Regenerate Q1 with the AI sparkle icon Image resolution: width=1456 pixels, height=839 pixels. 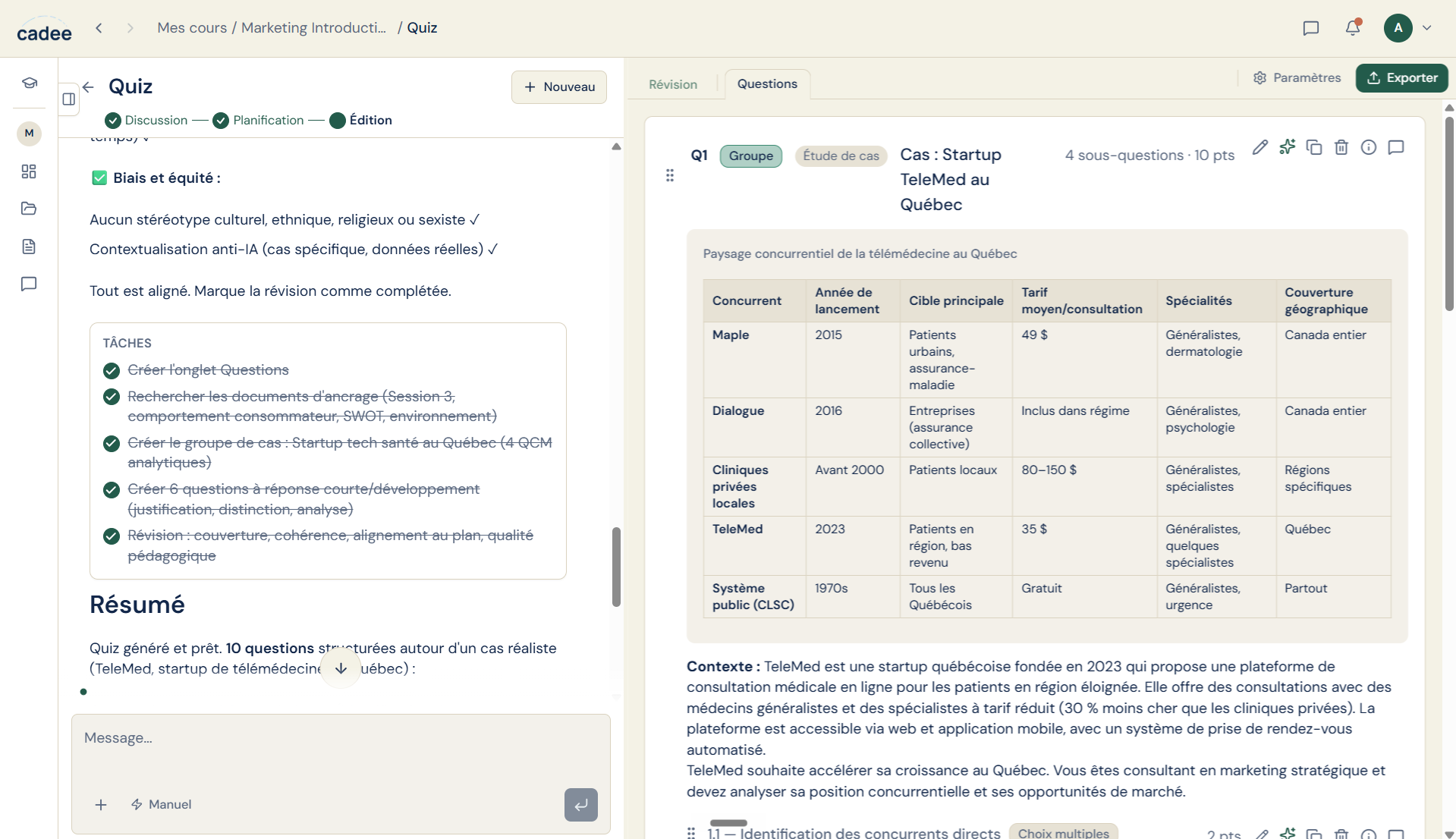[x=1287, y=147]
